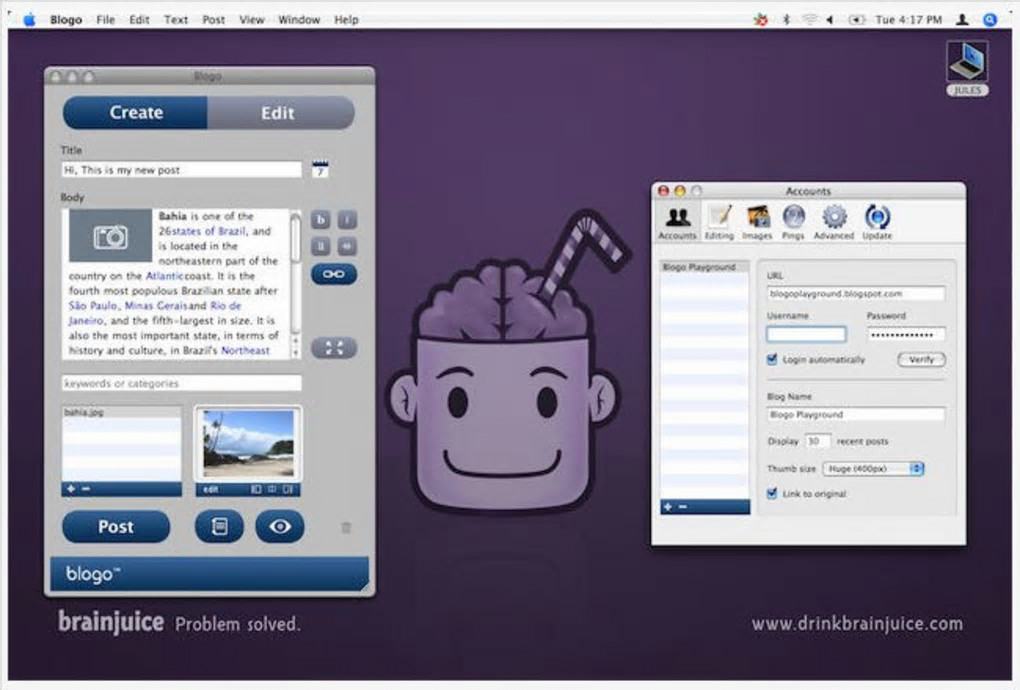Click the blockquote formatting button

[347, 246]
